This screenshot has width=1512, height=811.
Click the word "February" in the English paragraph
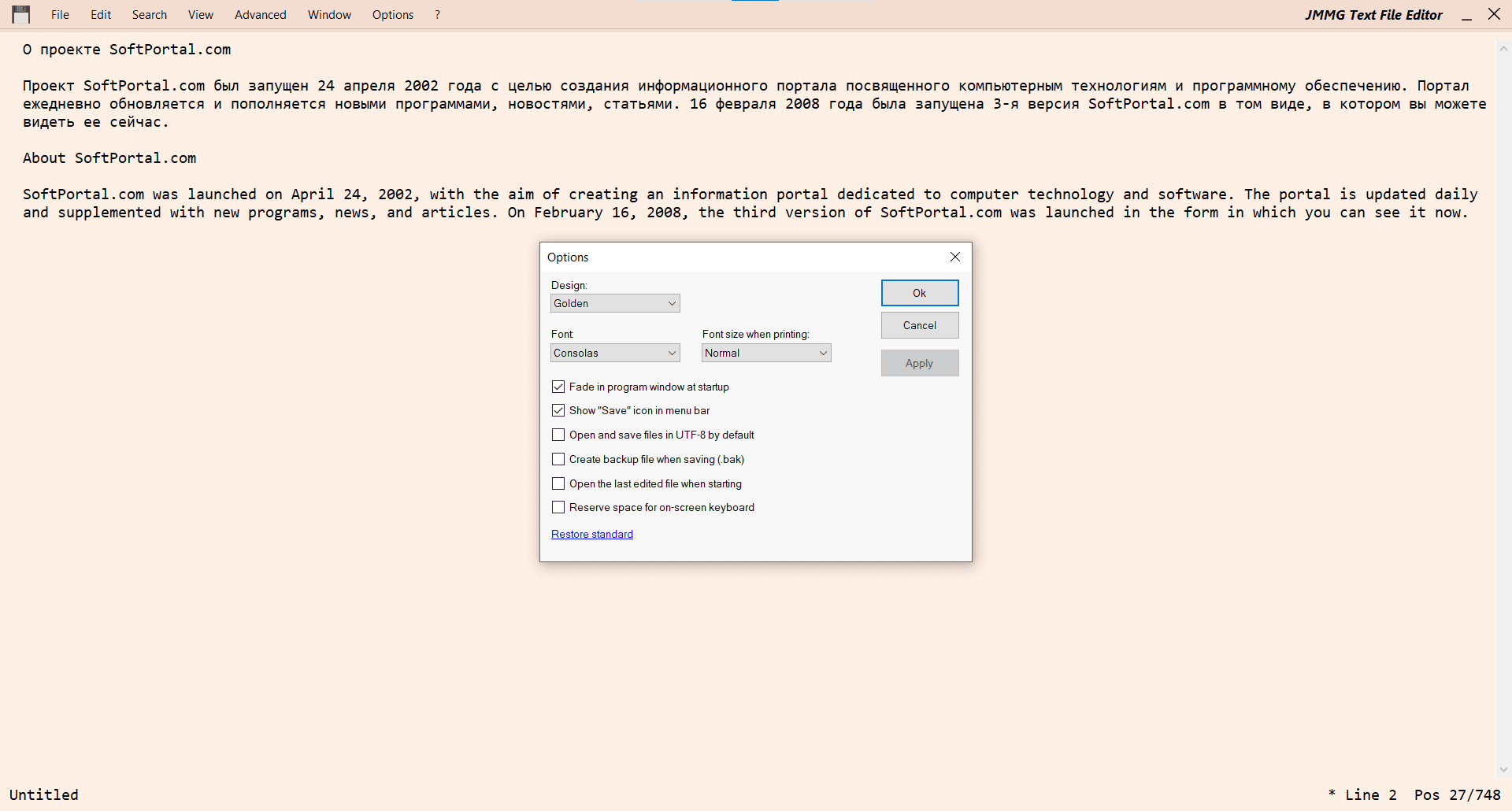[x=569, y=212]
